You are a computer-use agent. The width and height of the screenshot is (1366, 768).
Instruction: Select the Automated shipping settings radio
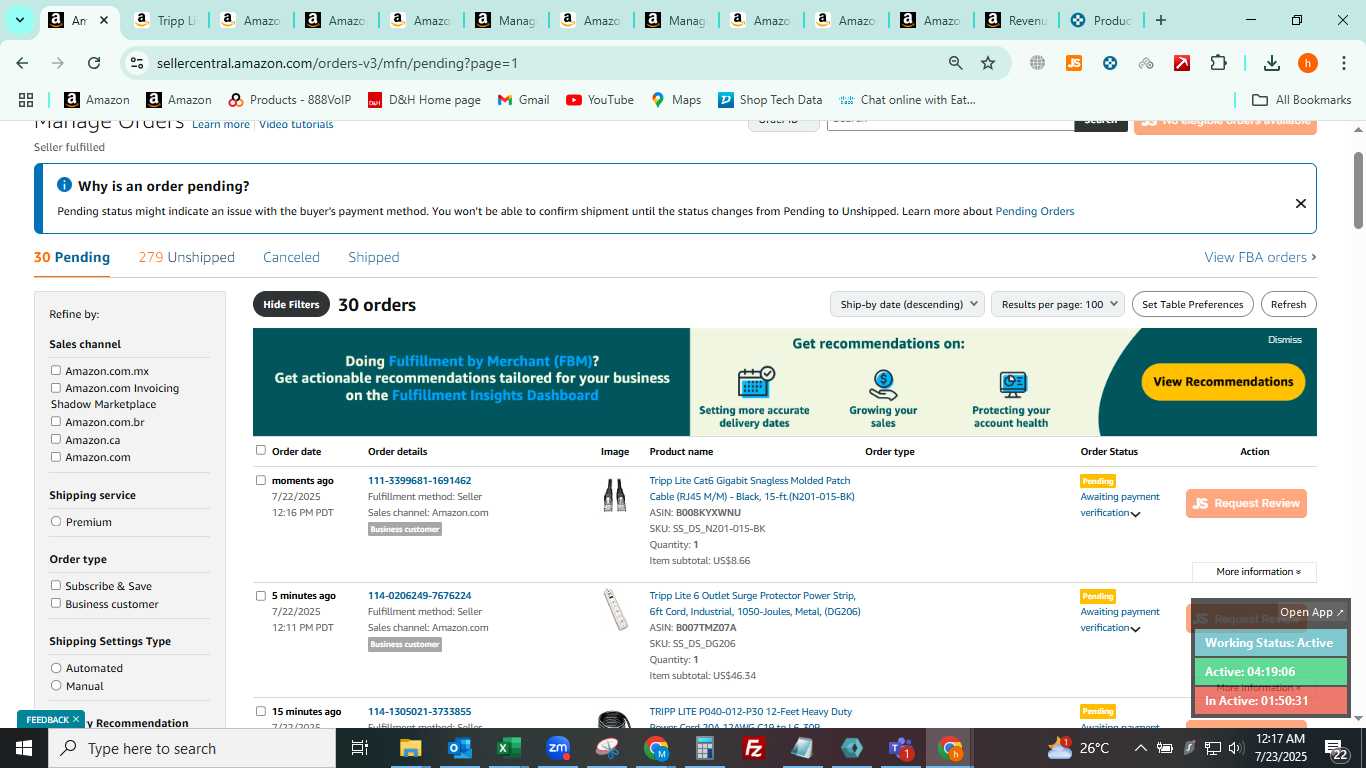coord(56,667)
